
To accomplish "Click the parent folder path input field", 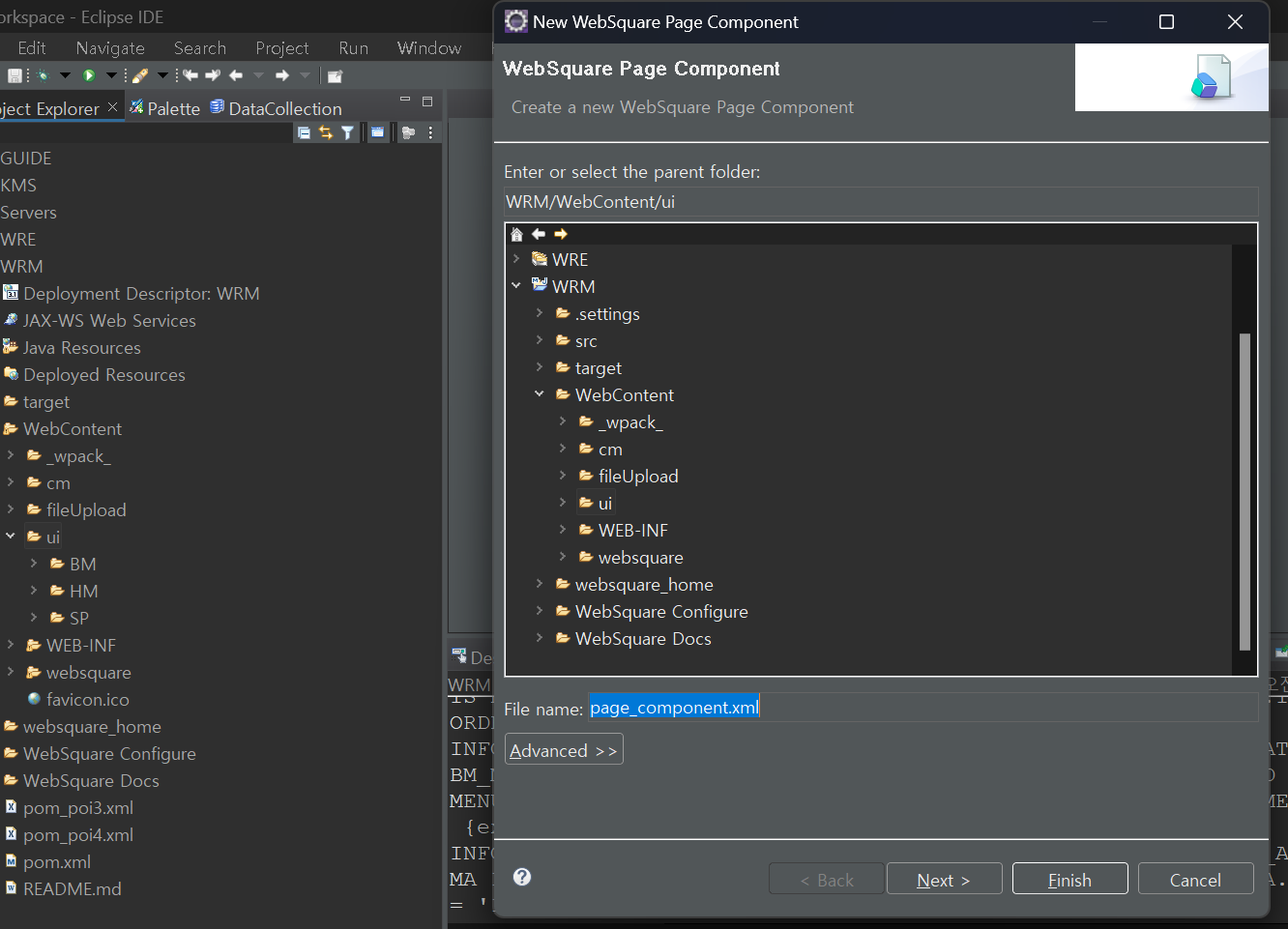I will pyautogui.click(x=881, y=202).
